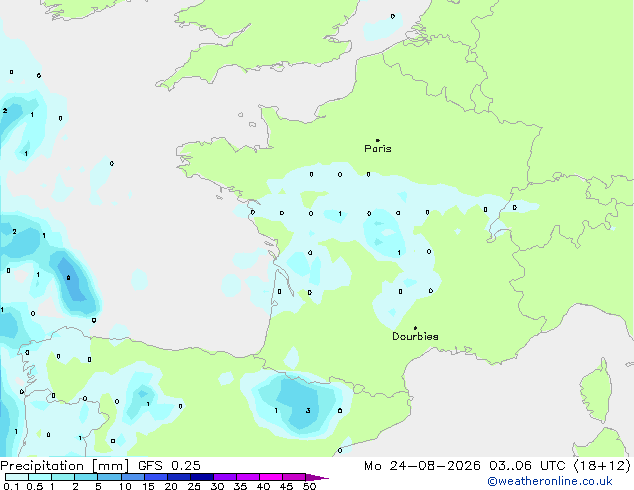
Task: Select the Paris map label
Action: 378,149
